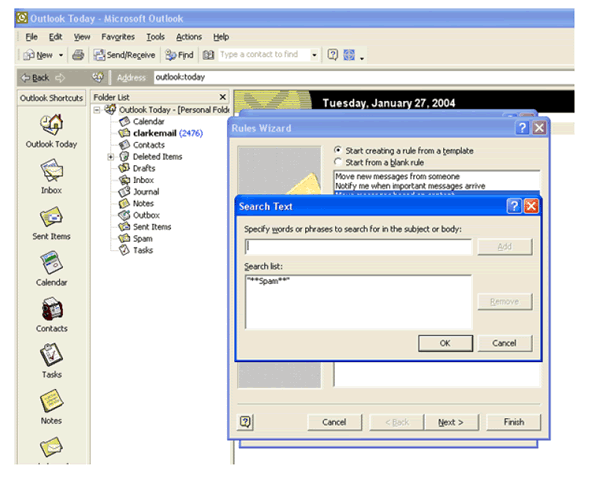The image size is (600, 478).
Task: Click the Rules Wizard title bar help button
Action: [522, 128]
